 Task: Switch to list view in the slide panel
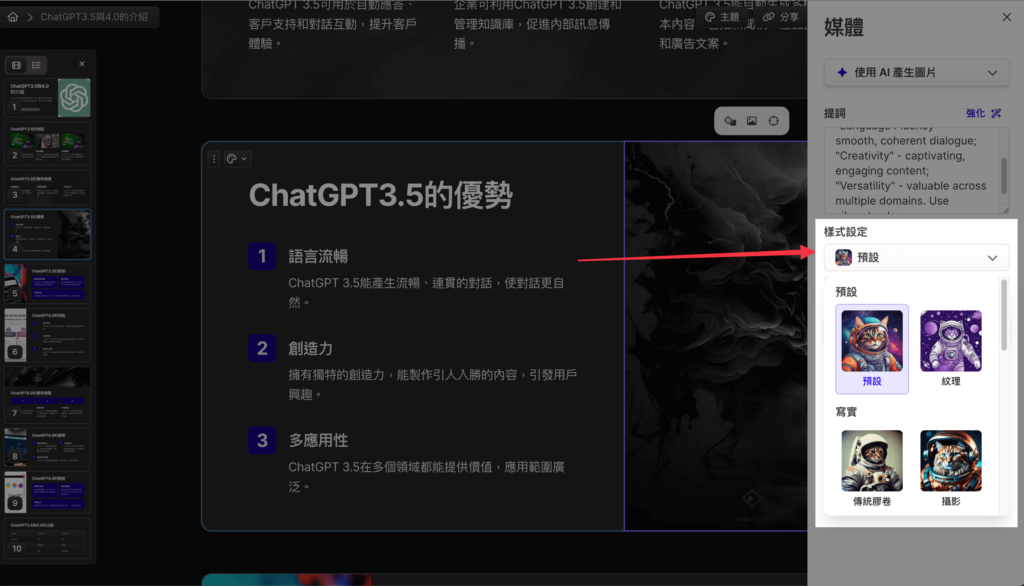[x=35, y=64]
